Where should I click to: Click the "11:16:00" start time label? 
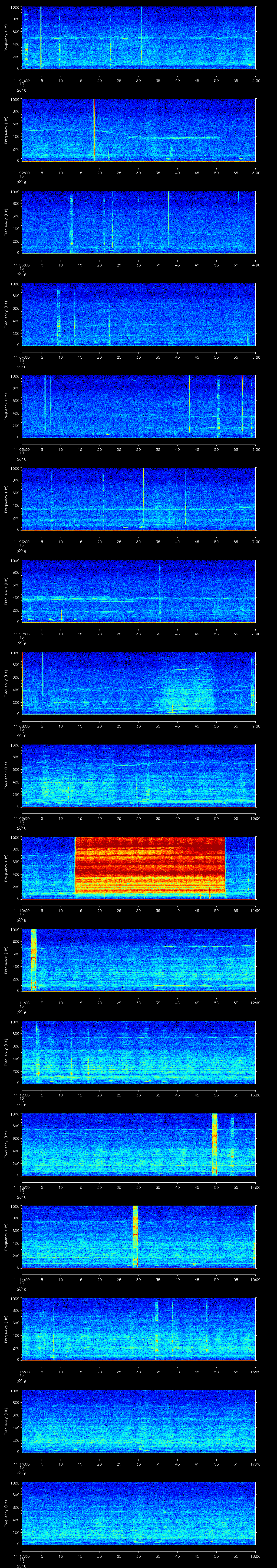tap(22, 1464)
